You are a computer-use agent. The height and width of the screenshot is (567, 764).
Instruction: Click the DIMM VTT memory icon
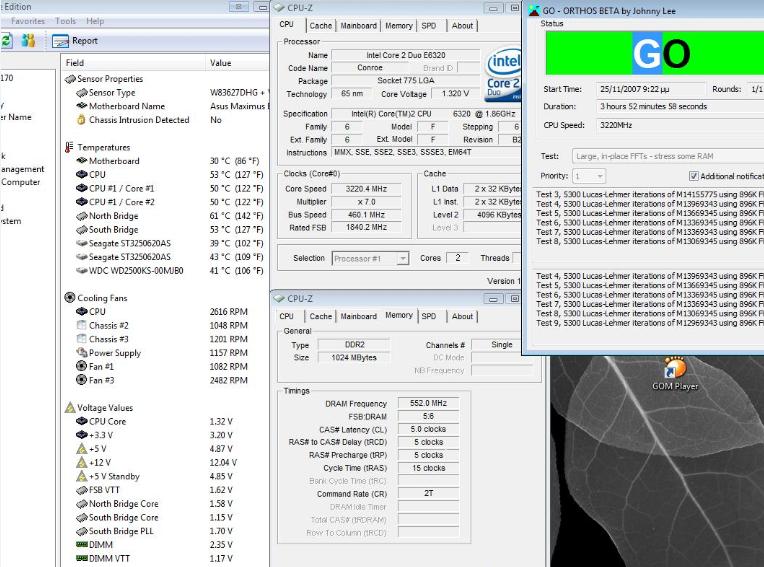tap(82, 558)
